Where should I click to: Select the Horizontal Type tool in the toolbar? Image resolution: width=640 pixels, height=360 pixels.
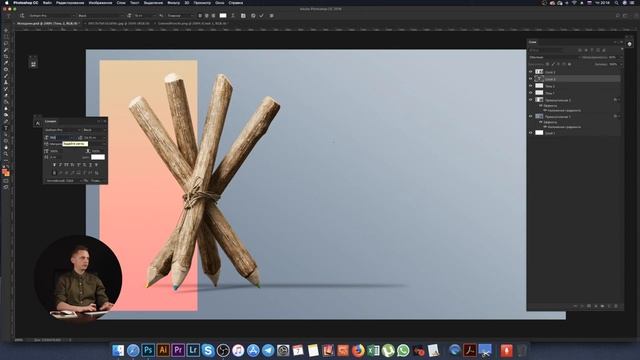(6, 128)
